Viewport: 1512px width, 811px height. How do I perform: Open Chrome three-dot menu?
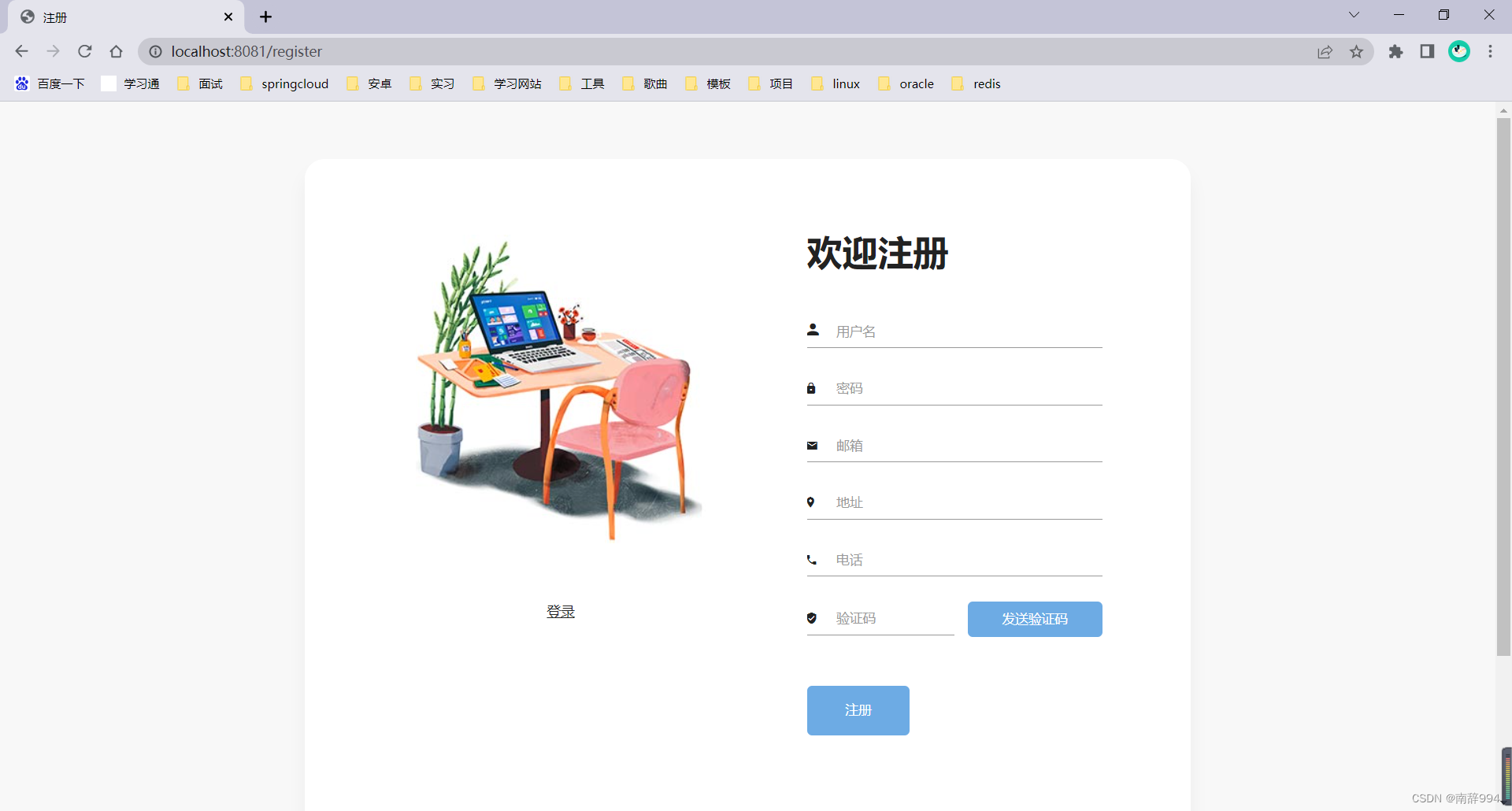pyautogui.click(x=1490, y=51)
